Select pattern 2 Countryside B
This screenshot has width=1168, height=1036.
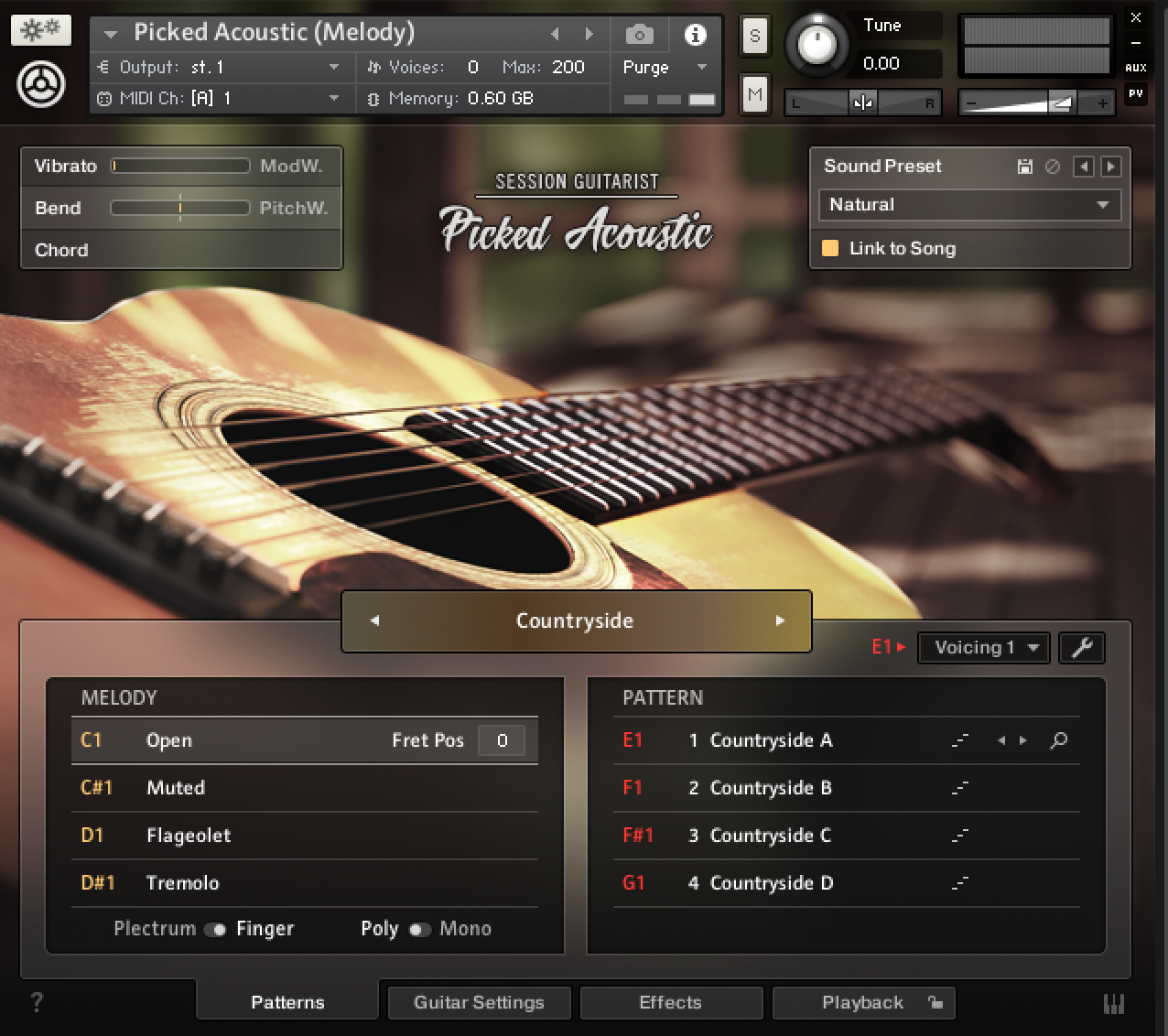(846, 788)
